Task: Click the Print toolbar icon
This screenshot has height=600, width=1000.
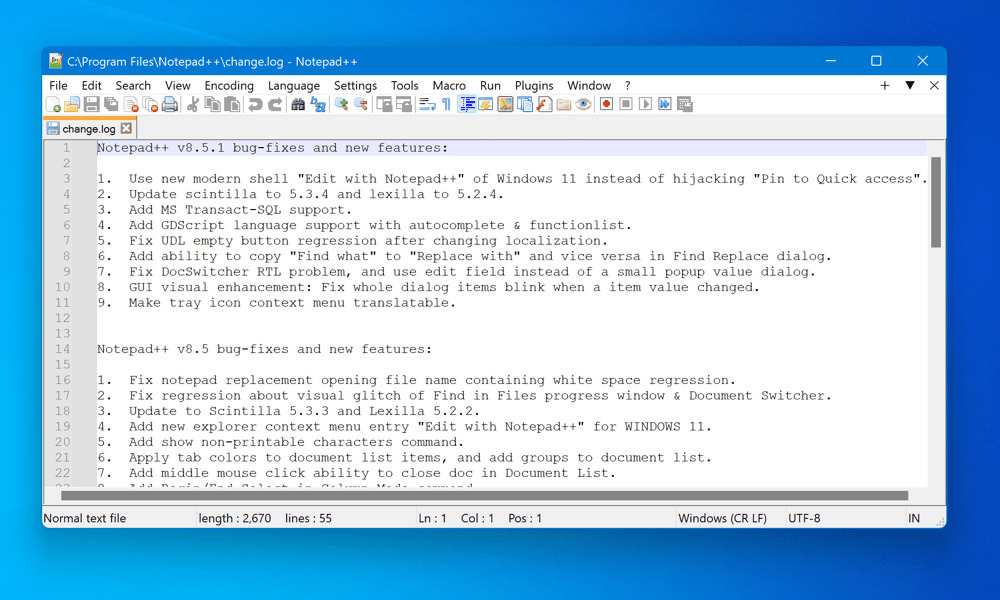Action: click(x=170, y=105)
